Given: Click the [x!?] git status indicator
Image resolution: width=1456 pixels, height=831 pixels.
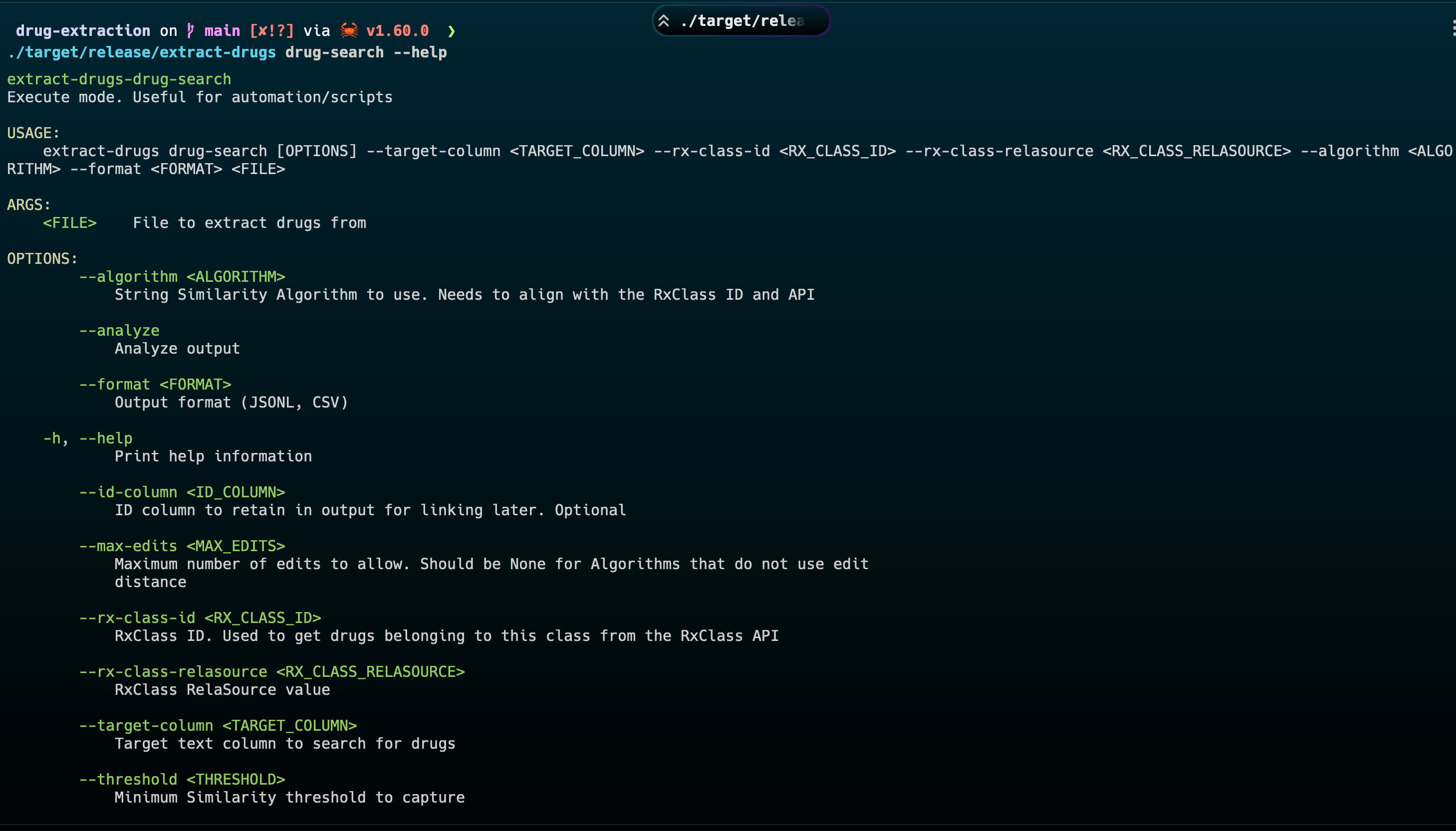Looking at the screenshot, I should point(271,31).
